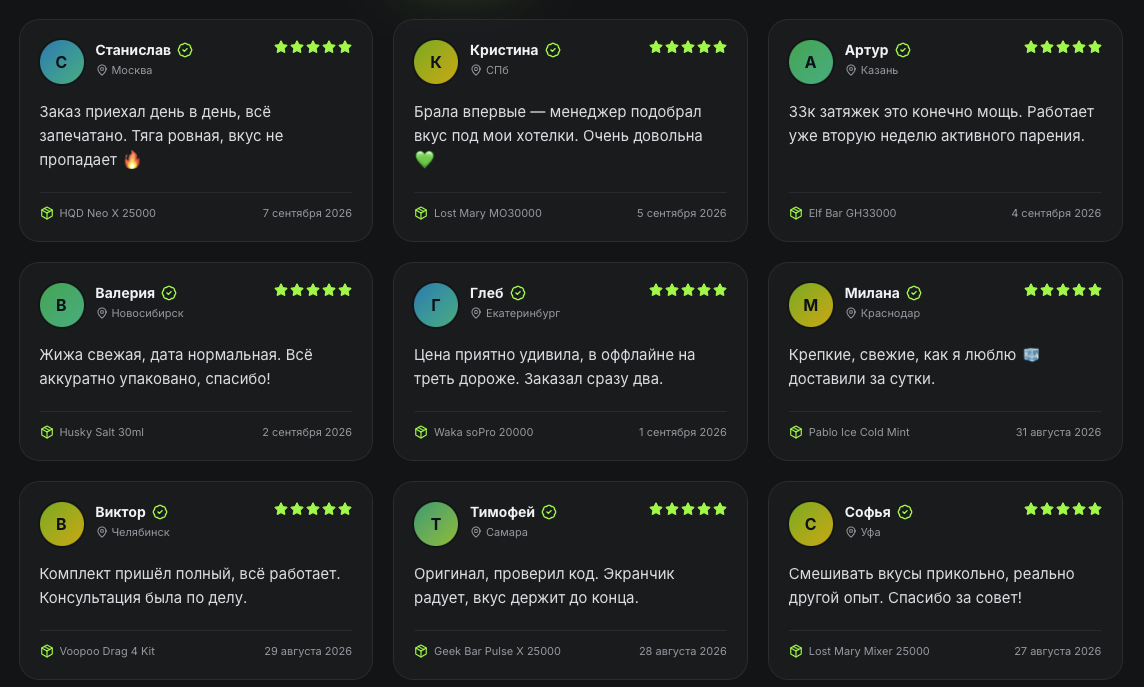Click the box icon before HQD Neo X 25000

(x=47, y=213)
